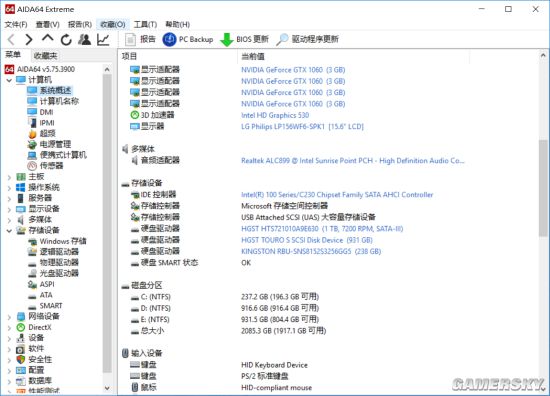Image resolution: width=550 pixels, height=396 pixels.
Task: Expand the 服务器 tree node
Action: coord(9,199)
